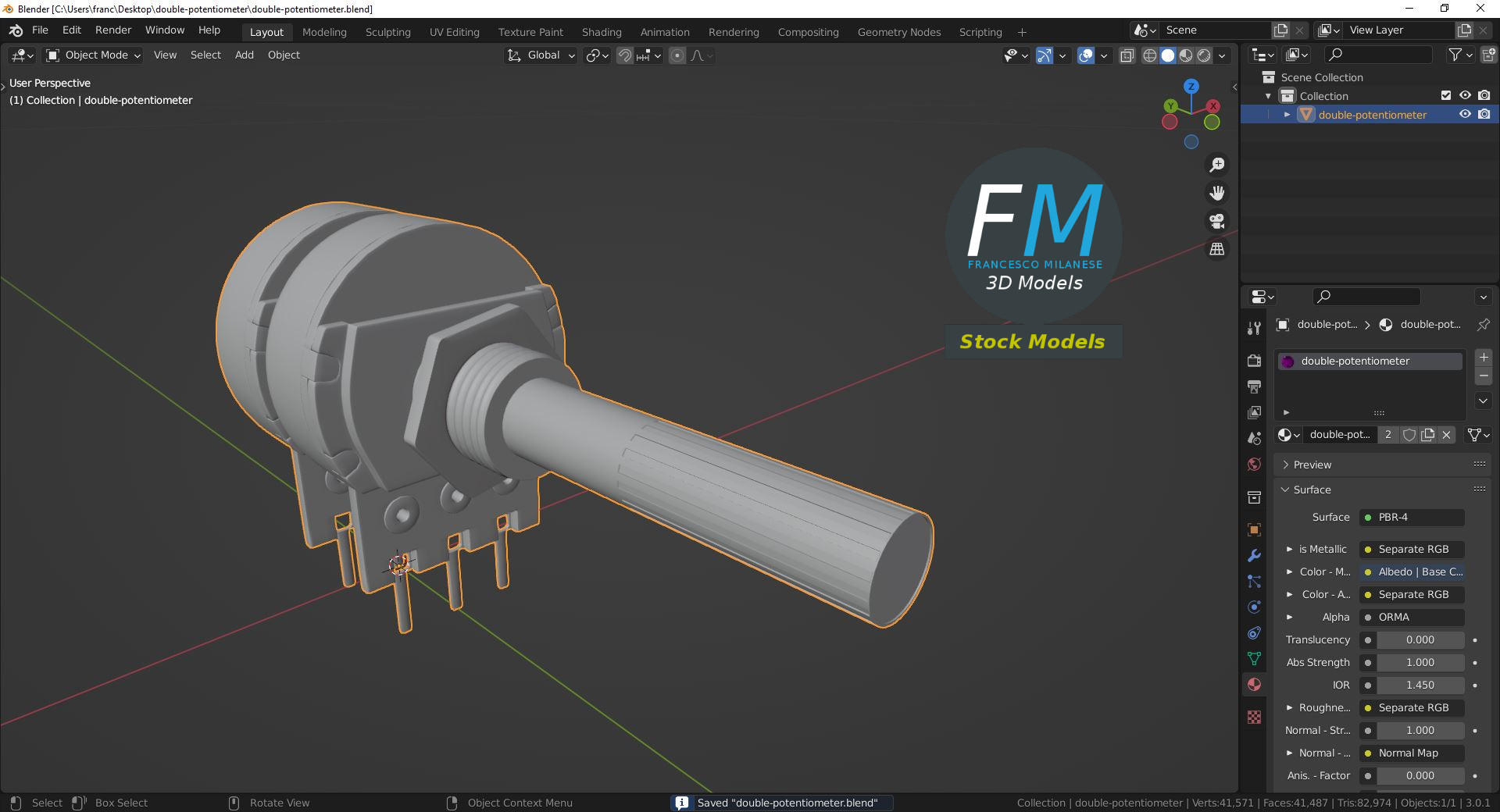
Task: Toggle the camera view icon
Action: coord(1217,221)
